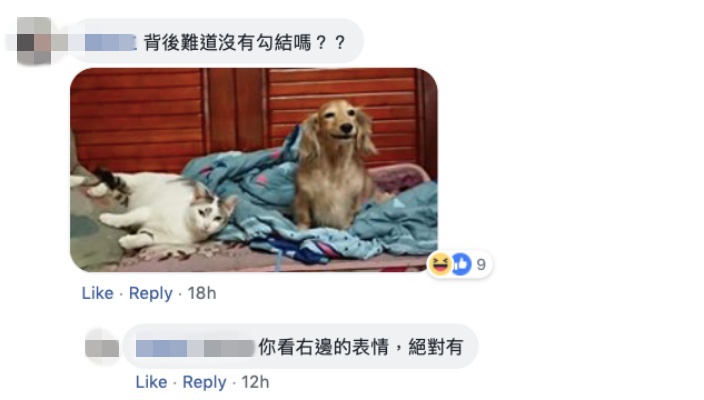Click the Haha laughing reaction emoji

coord(440,264)
